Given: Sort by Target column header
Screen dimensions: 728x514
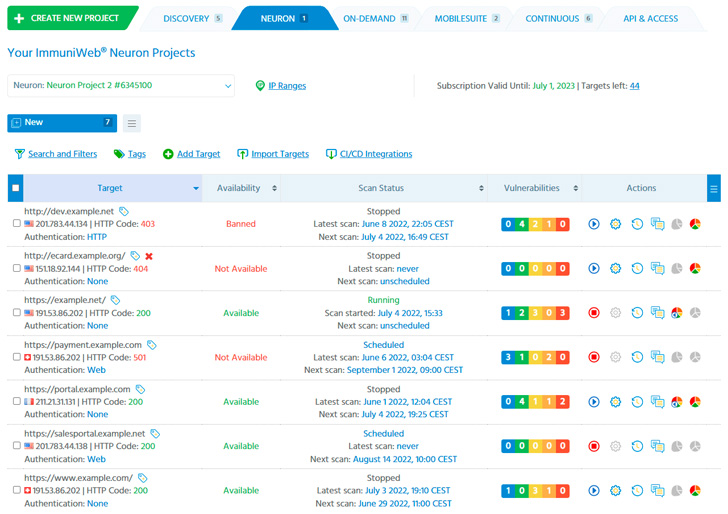Looking at the screenshot, I should tap(112, 188).
